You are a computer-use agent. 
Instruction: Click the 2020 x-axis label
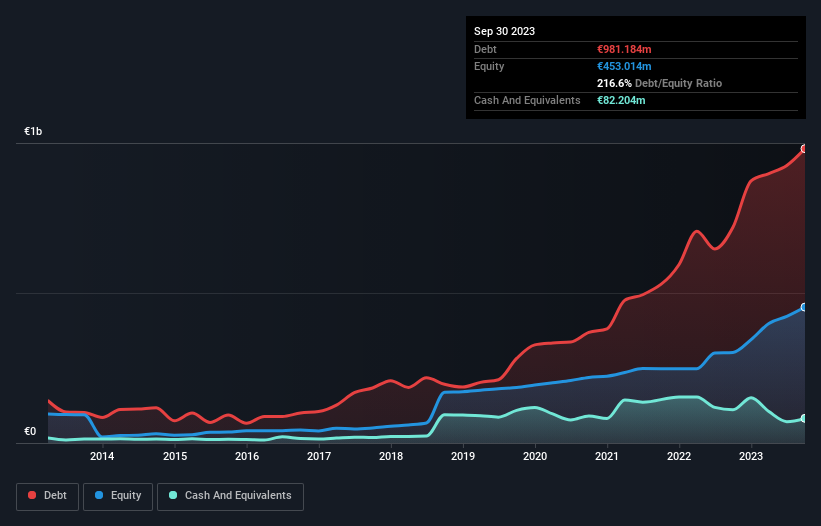pyautogui.click(x=535, y=456)
